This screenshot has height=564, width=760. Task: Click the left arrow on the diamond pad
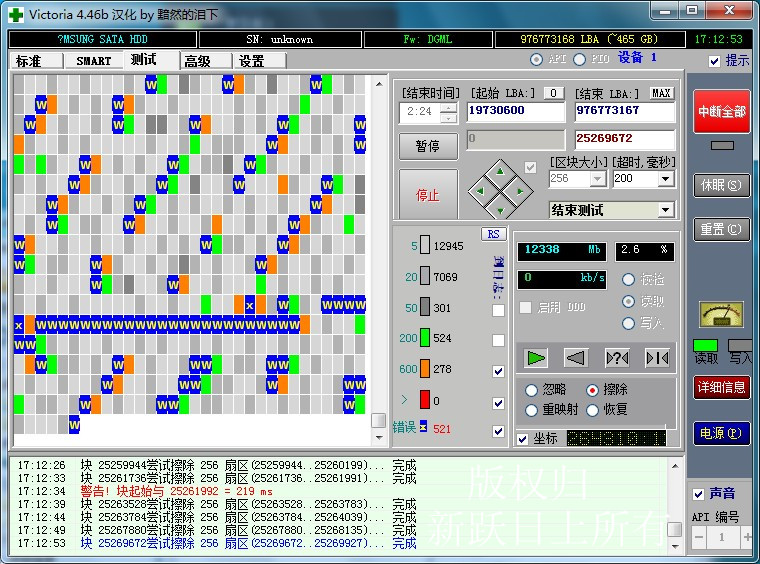click(x=480, y=191)
